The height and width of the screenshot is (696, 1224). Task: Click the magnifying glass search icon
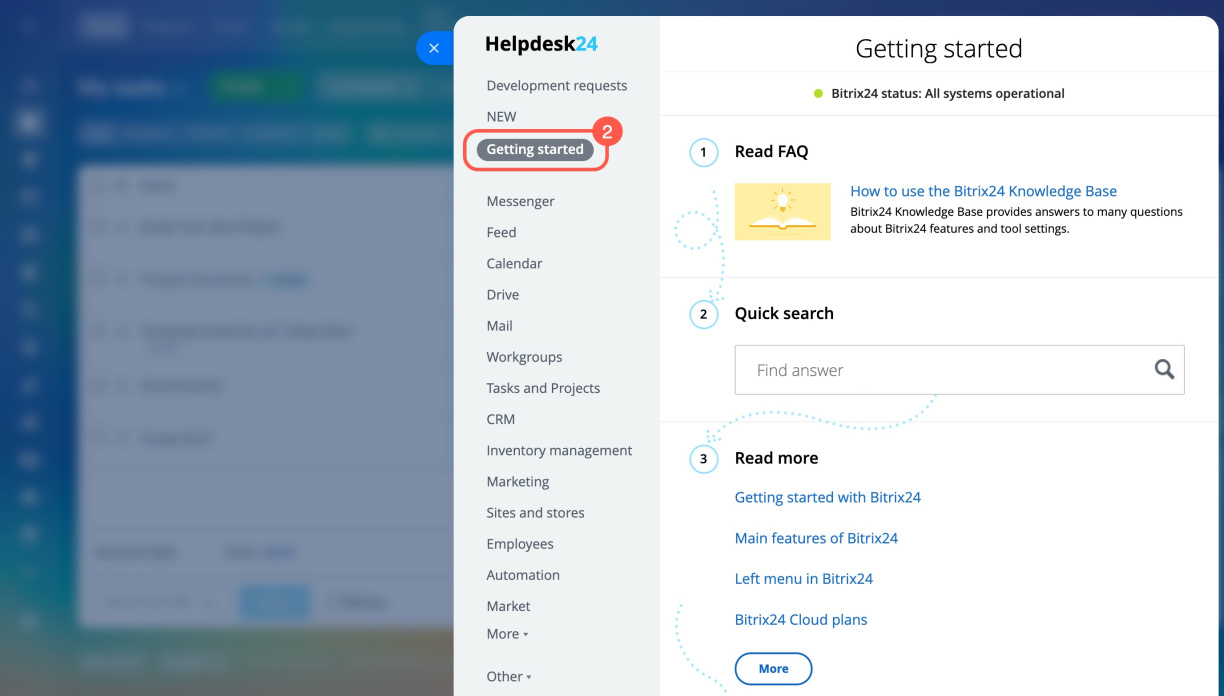[1164, 370]
